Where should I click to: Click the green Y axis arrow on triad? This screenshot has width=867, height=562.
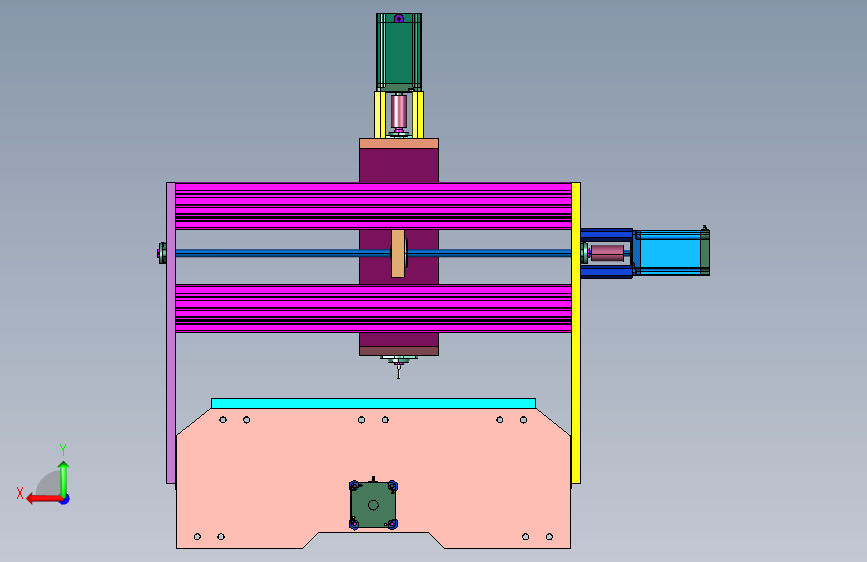click(64, 478)
